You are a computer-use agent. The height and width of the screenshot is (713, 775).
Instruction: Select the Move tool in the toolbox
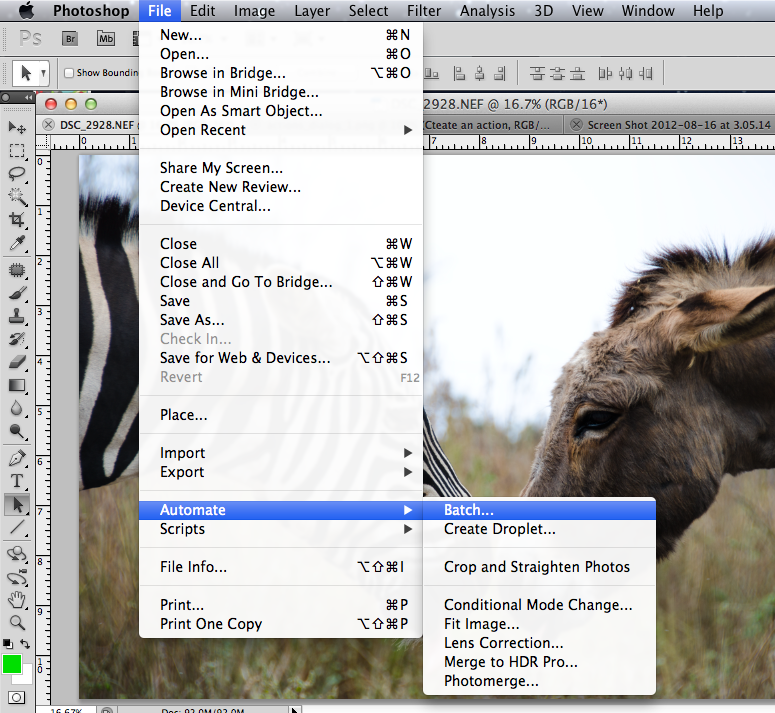(x=17, y=128)
